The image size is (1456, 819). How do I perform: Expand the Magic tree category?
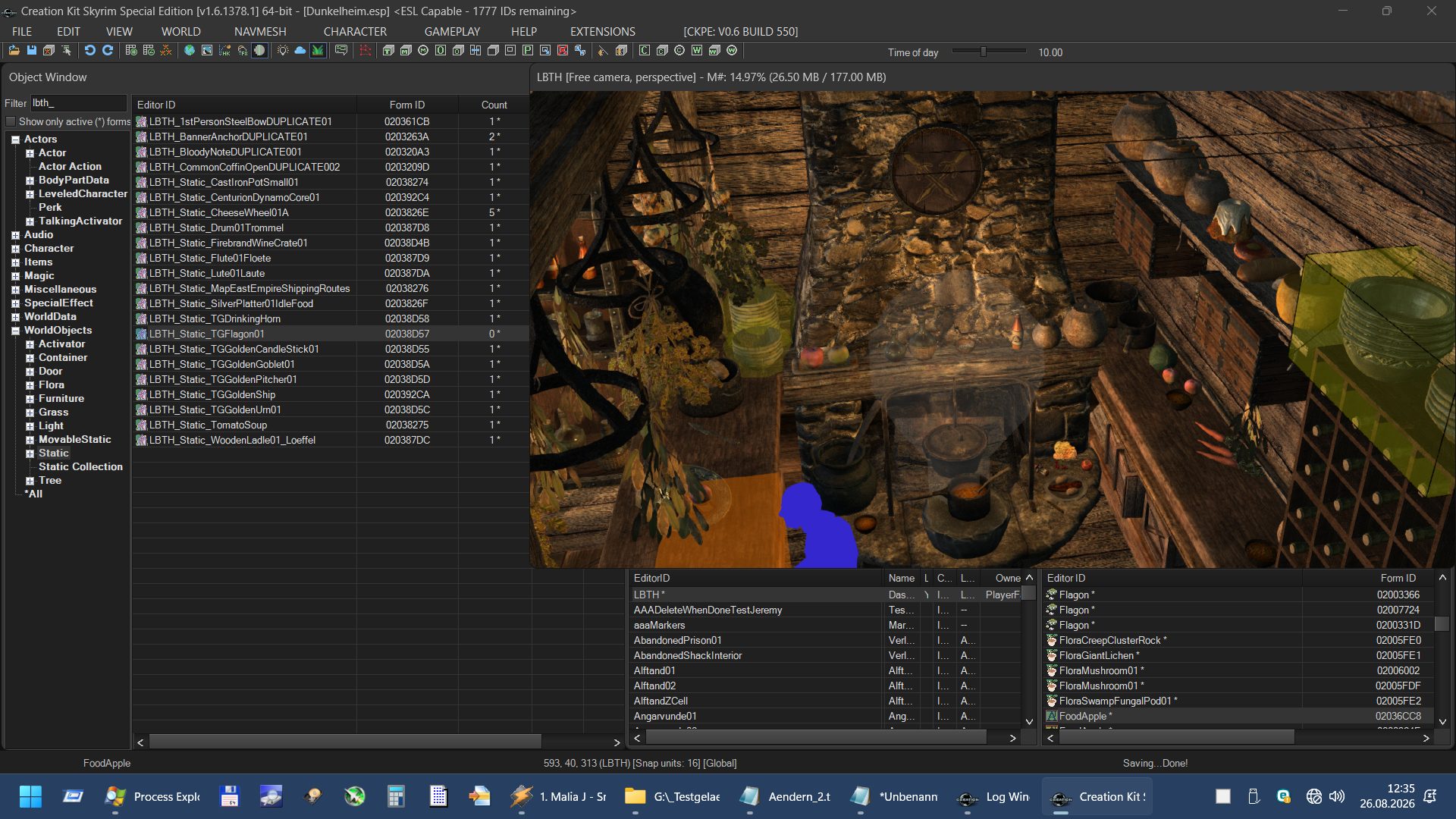point(15,276)
